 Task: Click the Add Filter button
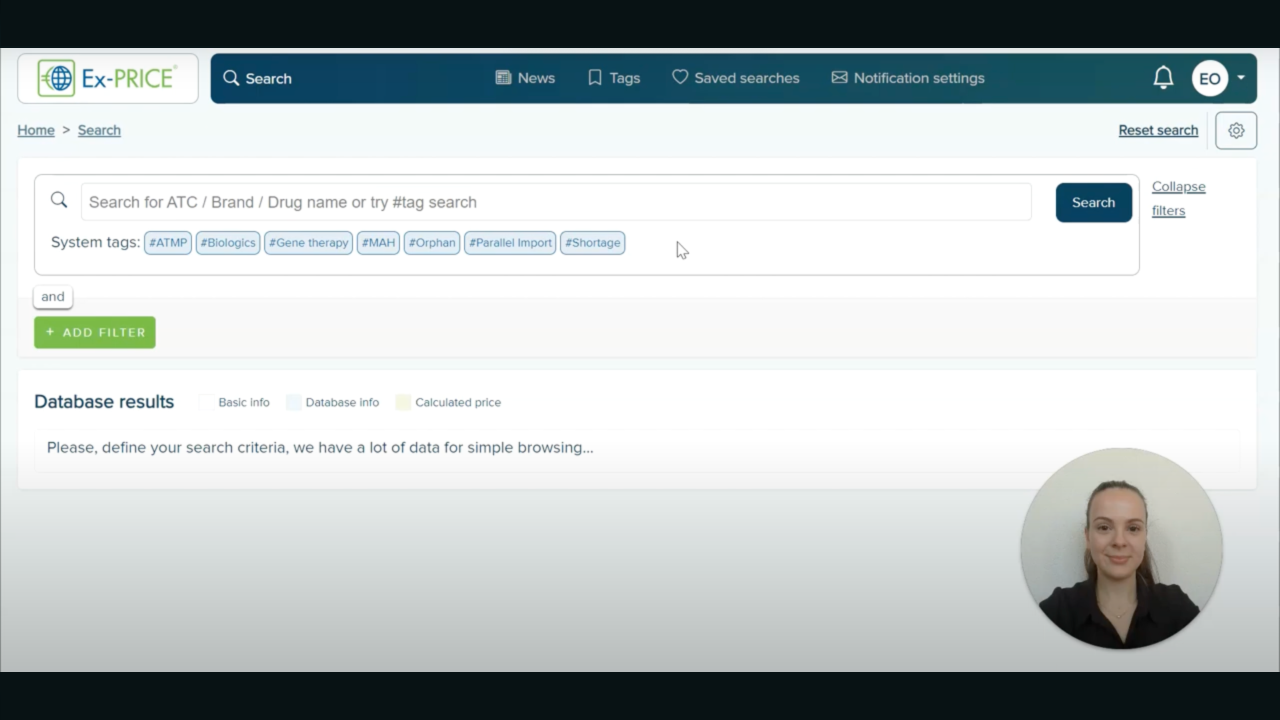[95, 332]
